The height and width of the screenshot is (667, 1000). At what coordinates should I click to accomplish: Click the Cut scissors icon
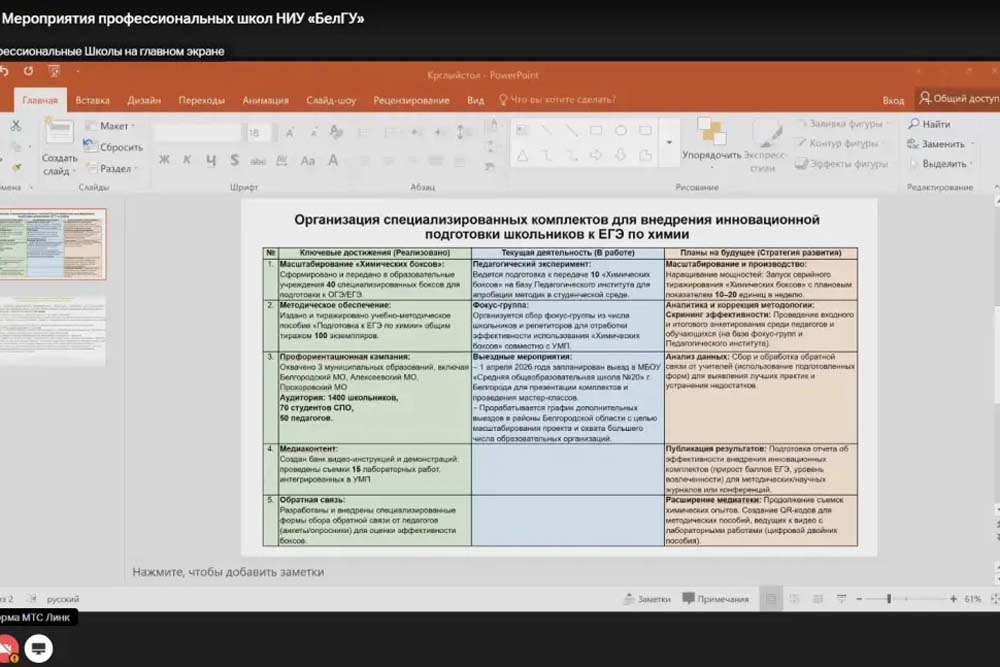[x=15, y=126]
